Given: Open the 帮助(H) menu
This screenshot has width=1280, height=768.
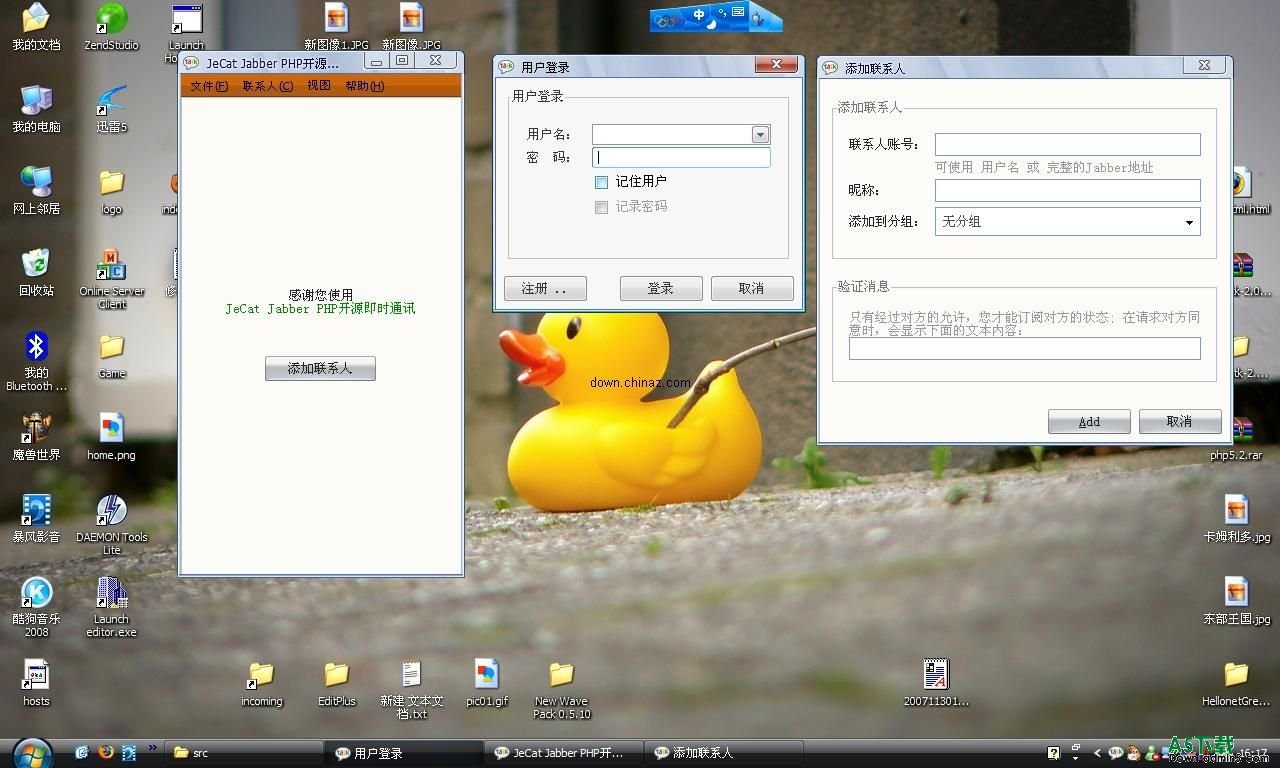Looking at the screenshot, I should pyautogui.click(x=364, y=86).
